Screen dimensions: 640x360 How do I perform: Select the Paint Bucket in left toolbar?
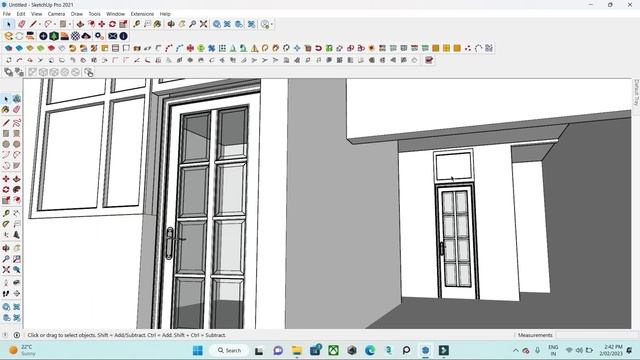tap(6, 109)
